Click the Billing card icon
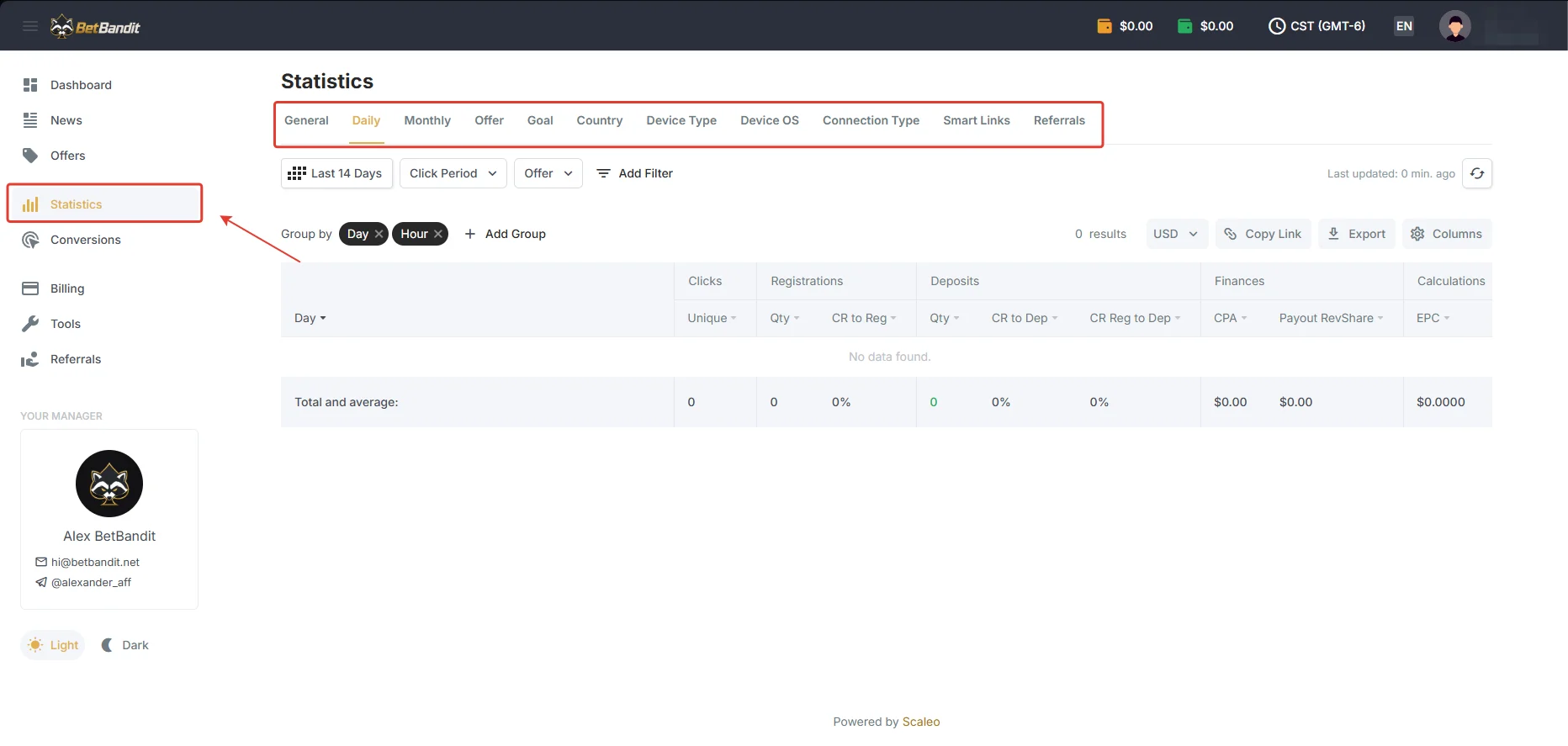The width and height of the screenshot is (1568, 746). 30,288
